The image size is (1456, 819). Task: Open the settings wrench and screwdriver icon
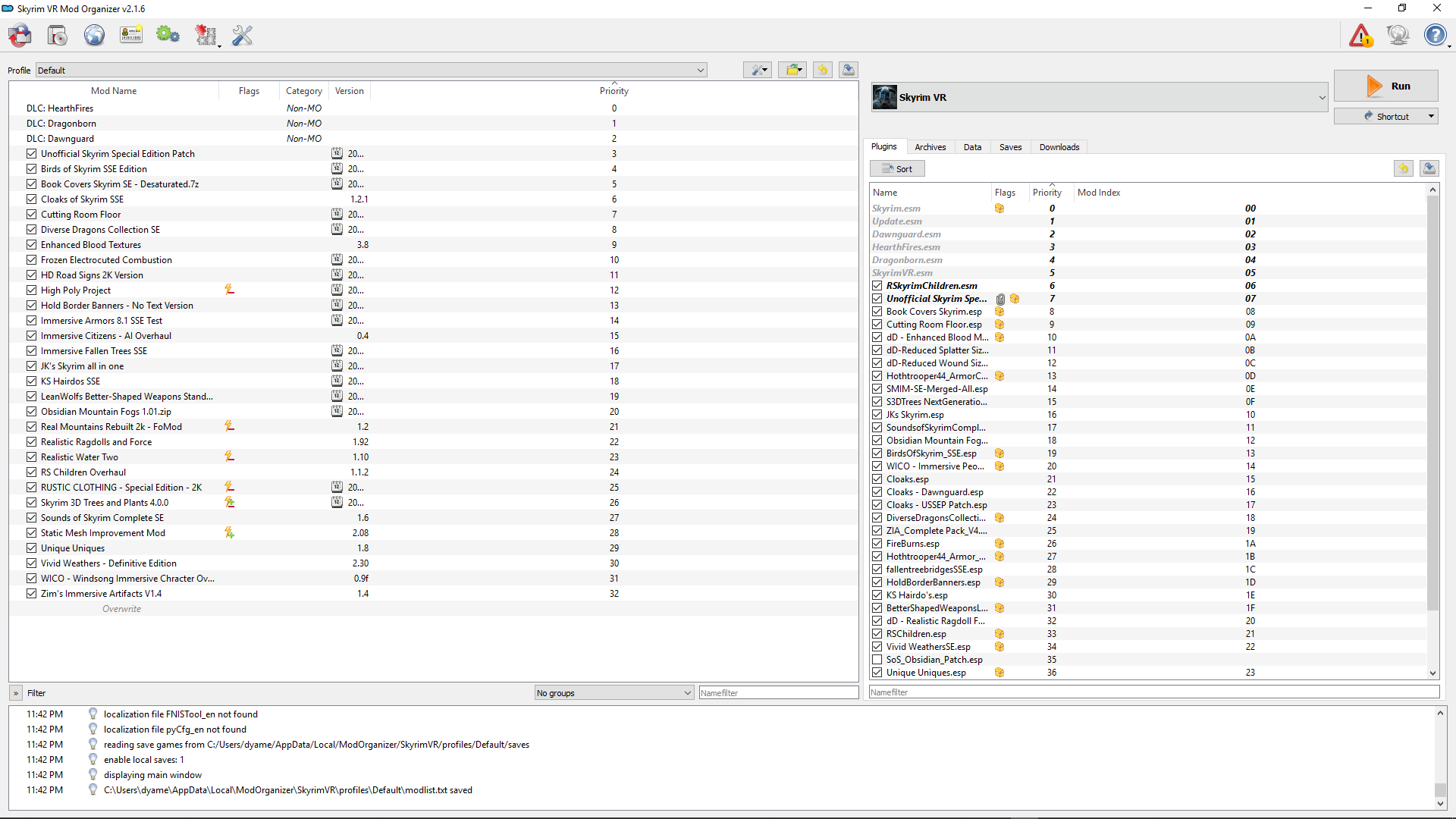point(243,35)
